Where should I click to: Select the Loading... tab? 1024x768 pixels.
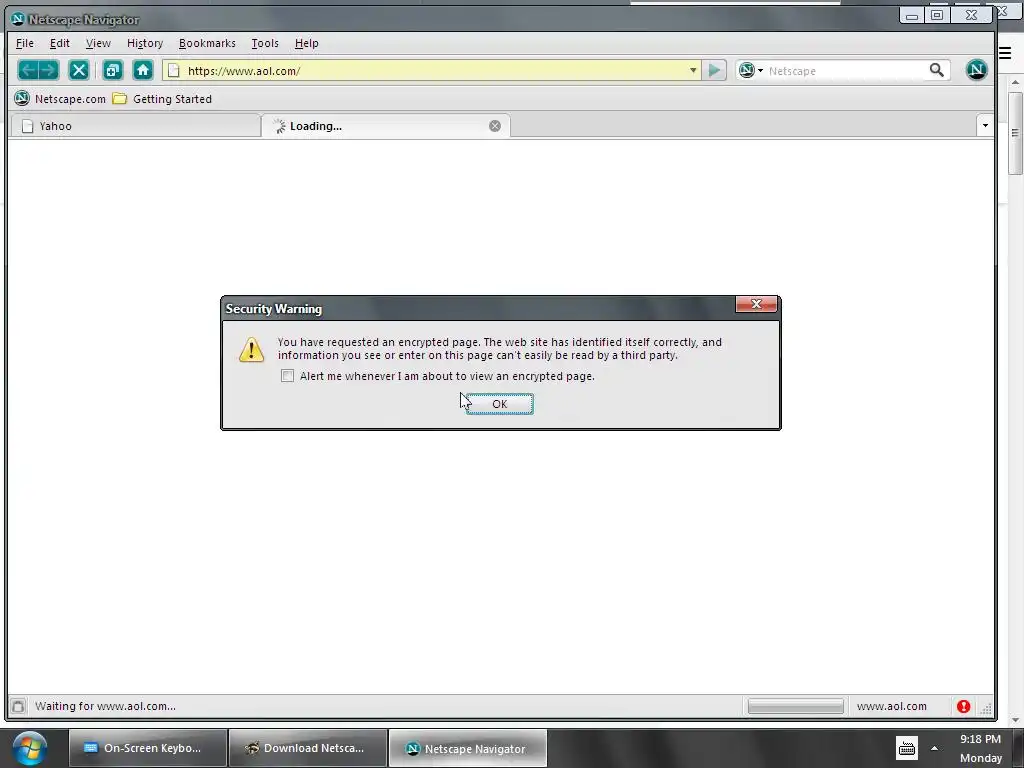click(385, 126)
